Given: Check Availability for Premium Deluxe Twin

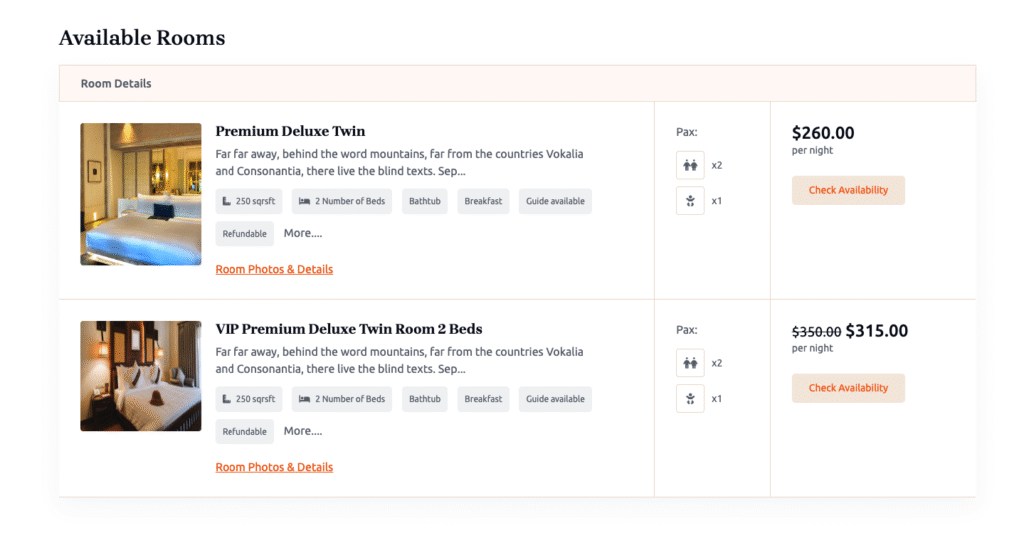Looking at the screenshot, I should (848, 190).
